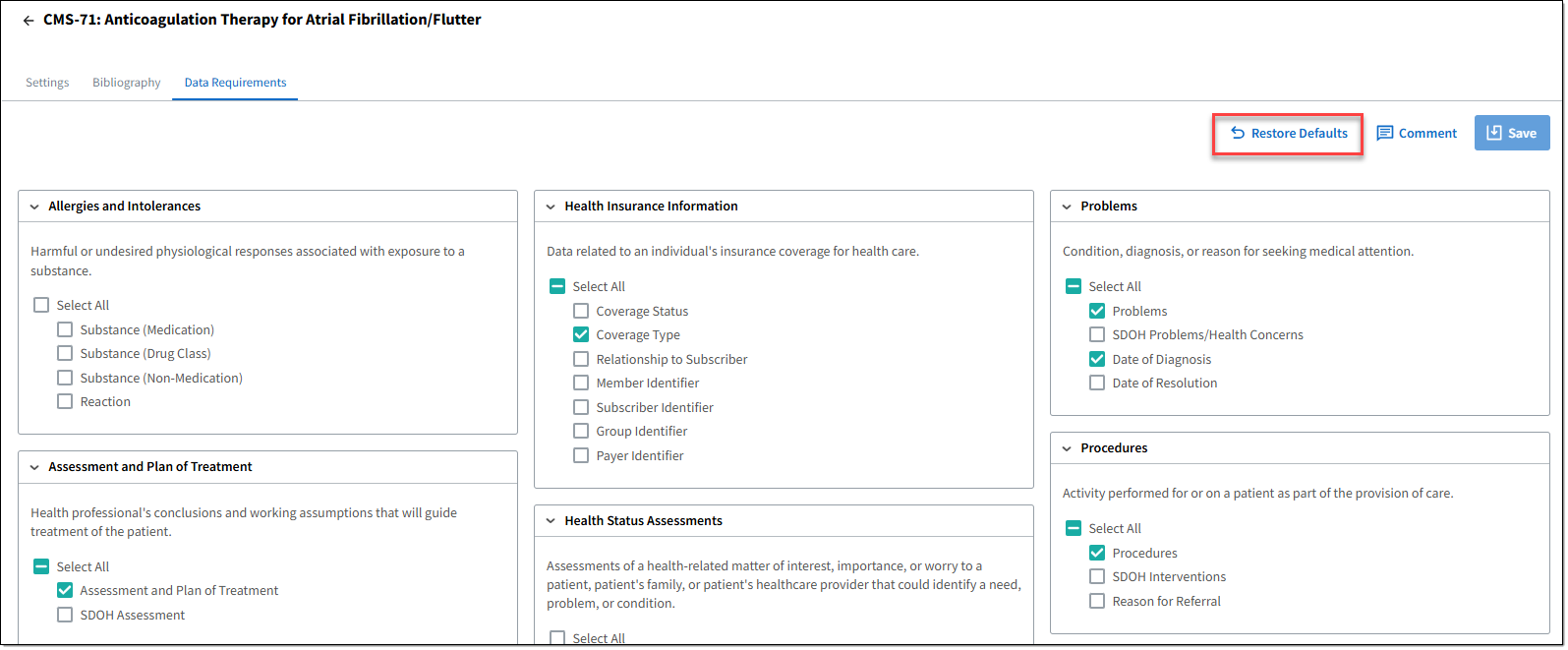Check the Substance (Medication) checkbox
Screen dimensions: 1568x650
[65, 329]
